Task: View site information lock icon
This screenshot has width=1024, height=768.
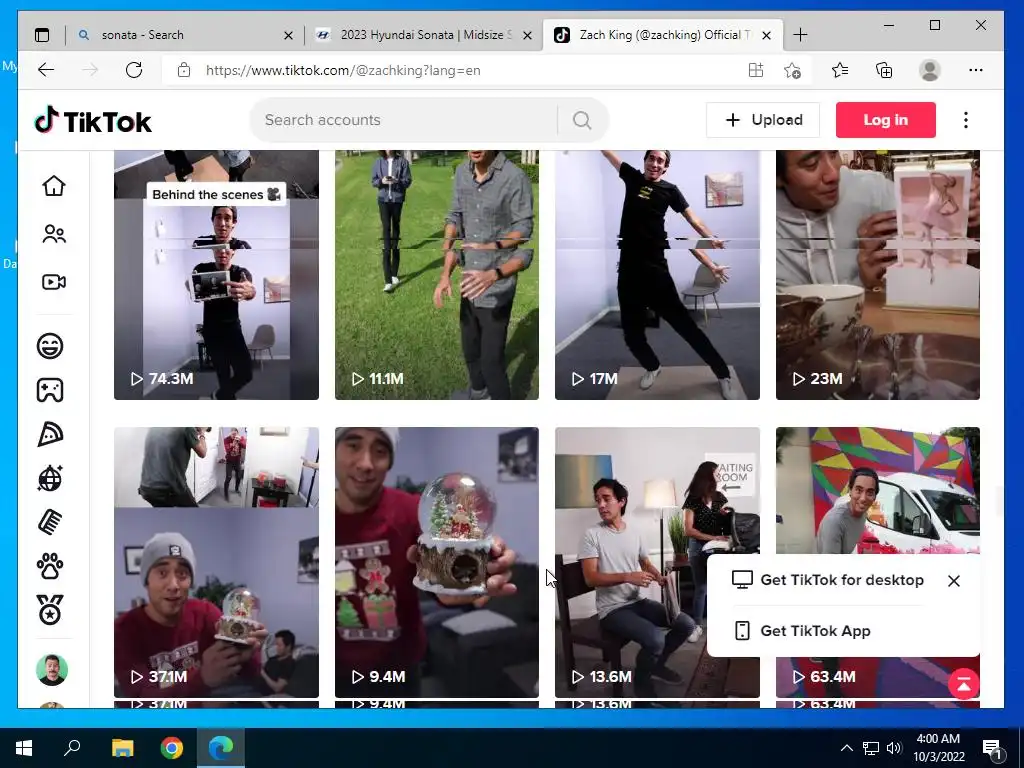Action: point(184,70)
